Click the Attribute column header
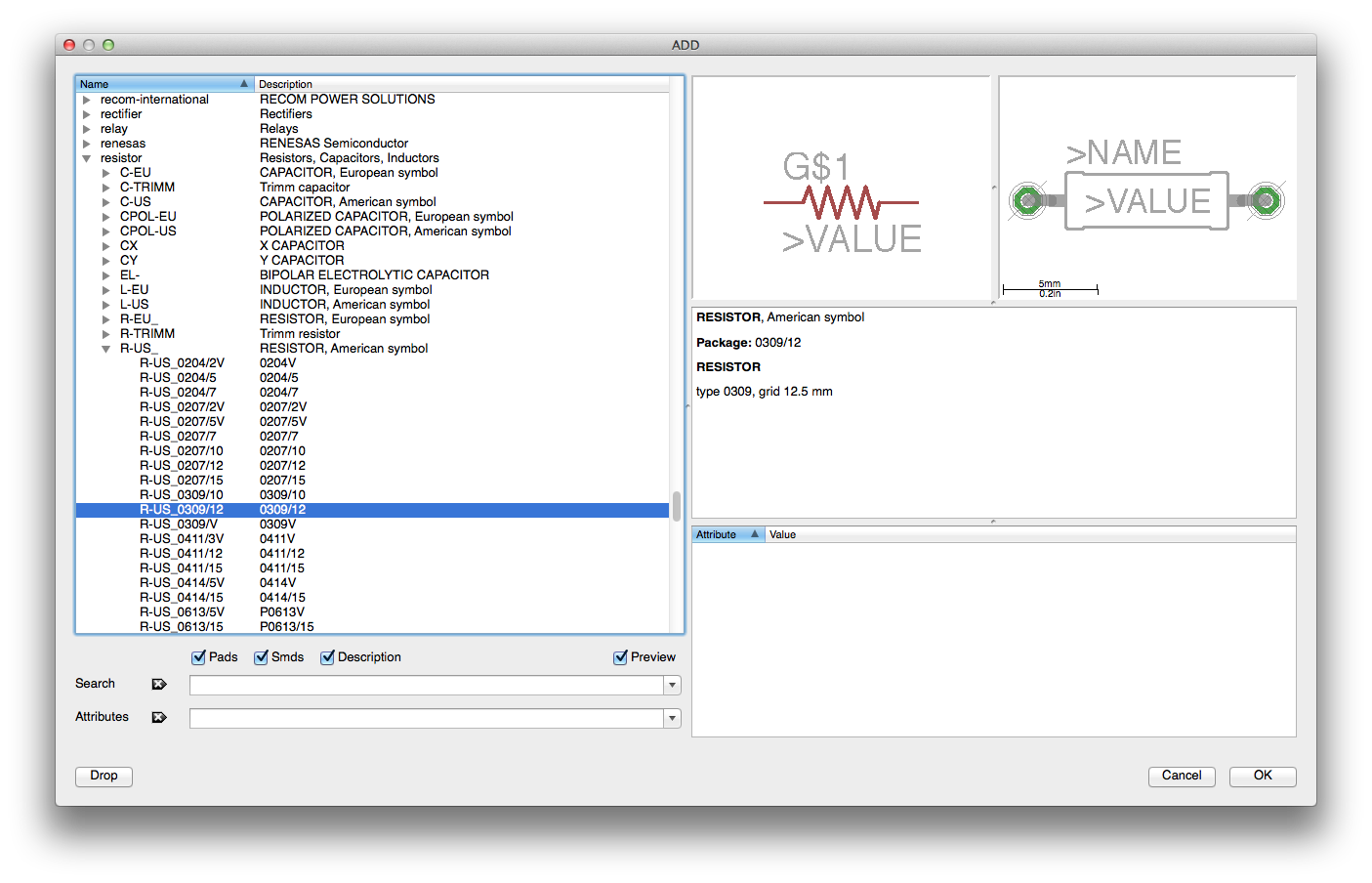 [x=728, y=534]
